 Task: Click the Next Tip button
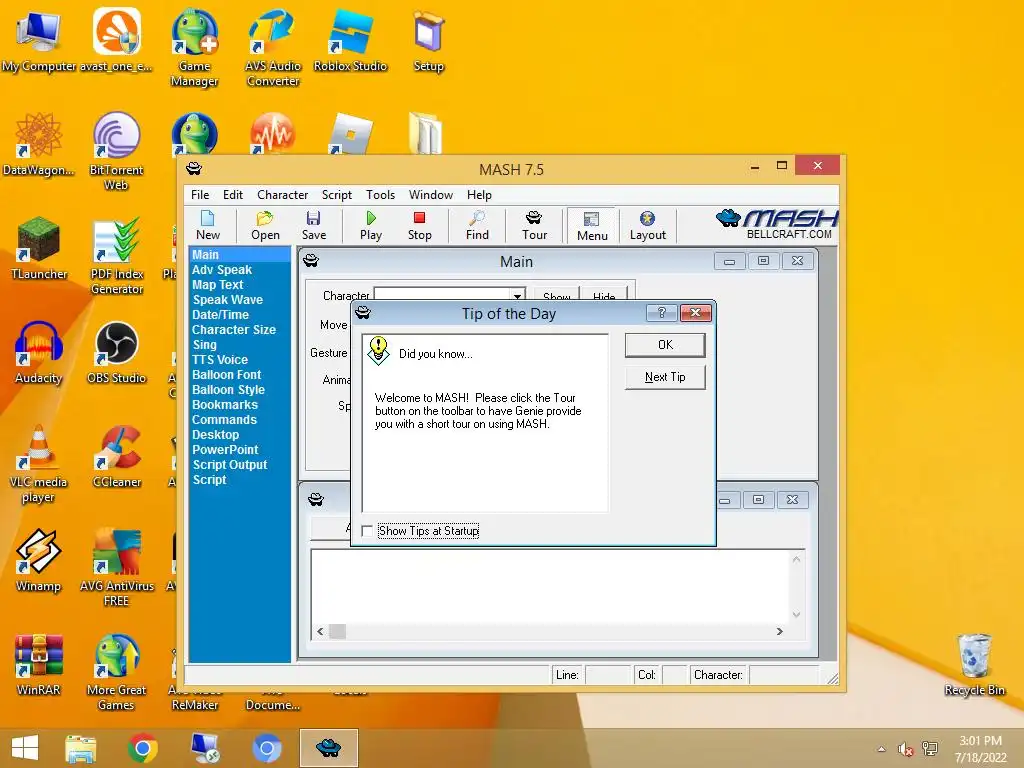[x=665, y=377]
